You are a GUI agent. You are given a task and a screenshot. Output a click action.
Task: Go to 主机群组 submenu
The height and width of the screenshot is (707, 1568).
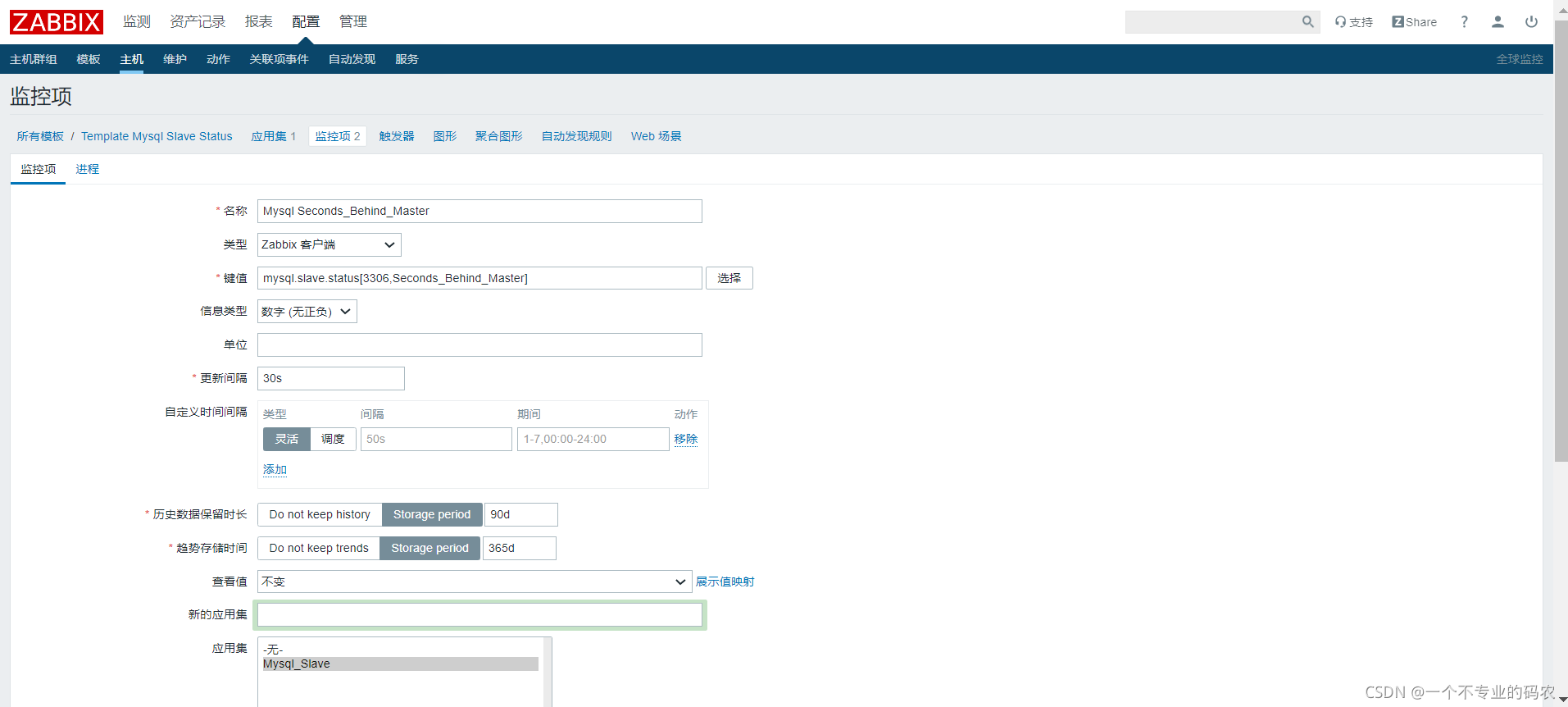tap(34, 59)
